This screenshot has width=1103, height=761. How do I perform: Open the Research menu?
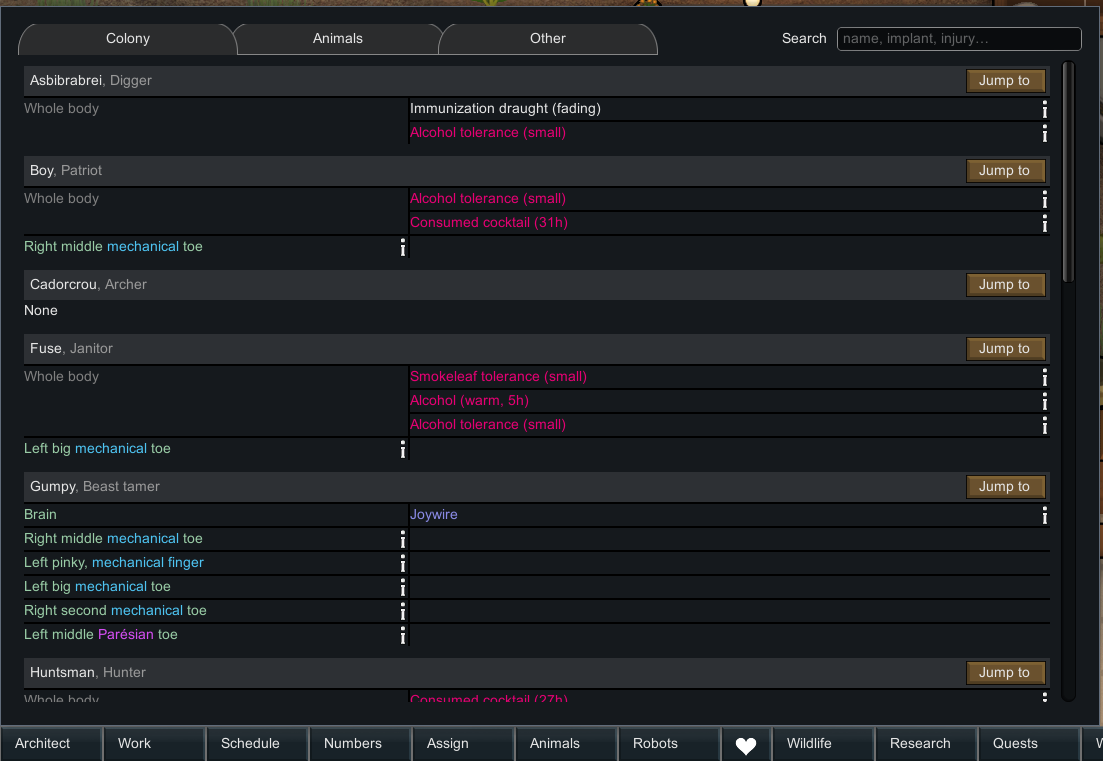[926, 744]
